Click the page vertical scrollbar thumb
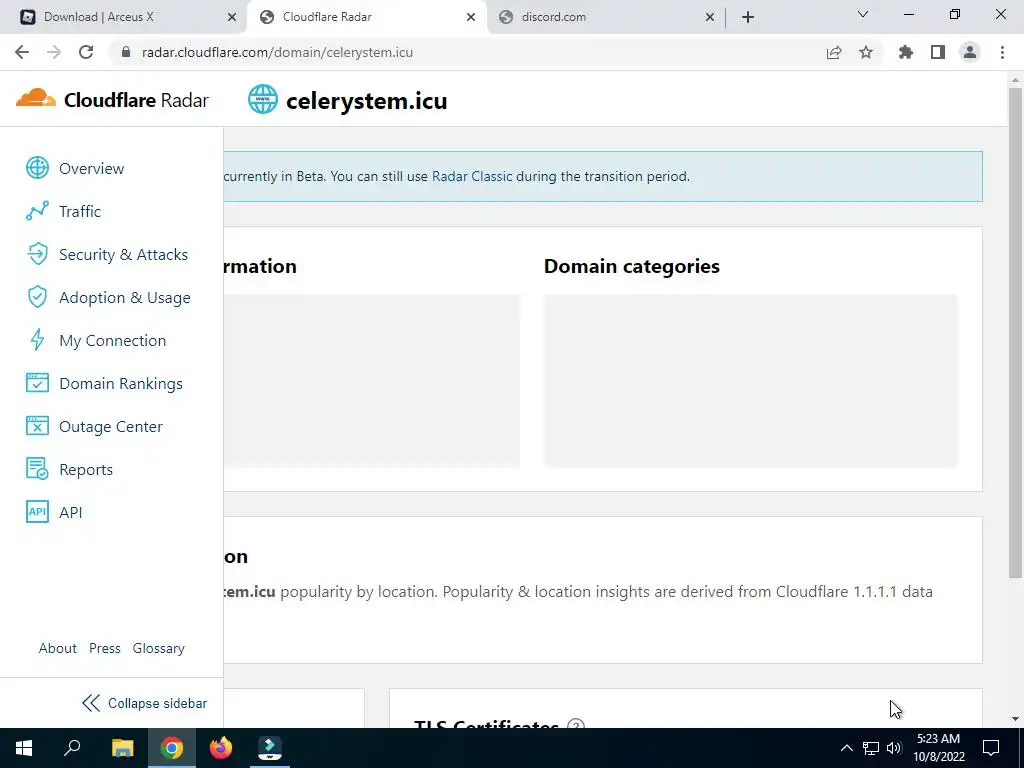The image size is (1024, 768). 1015,333
